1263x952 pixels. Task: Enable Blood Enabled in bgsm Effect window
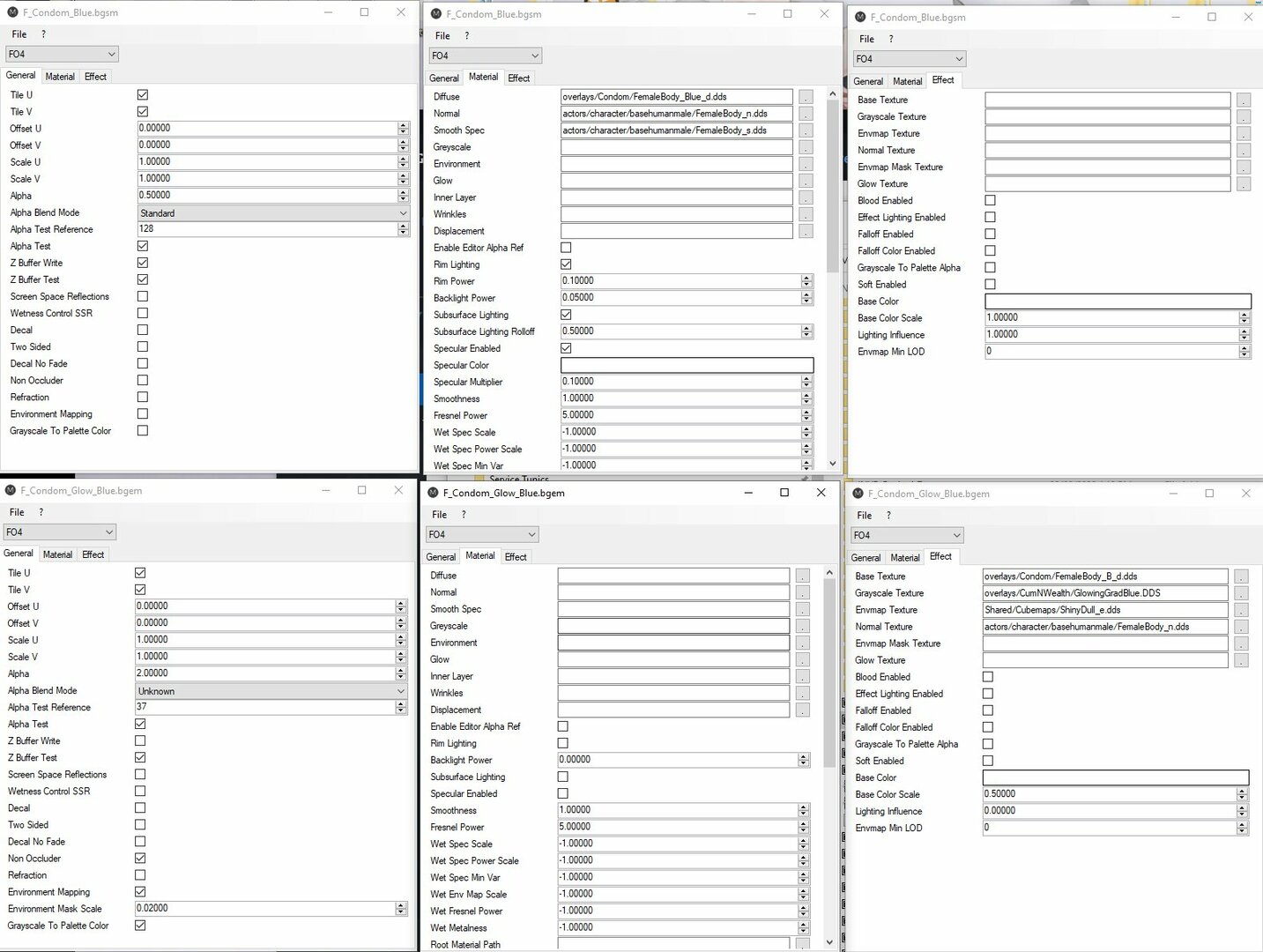[990, 200]
